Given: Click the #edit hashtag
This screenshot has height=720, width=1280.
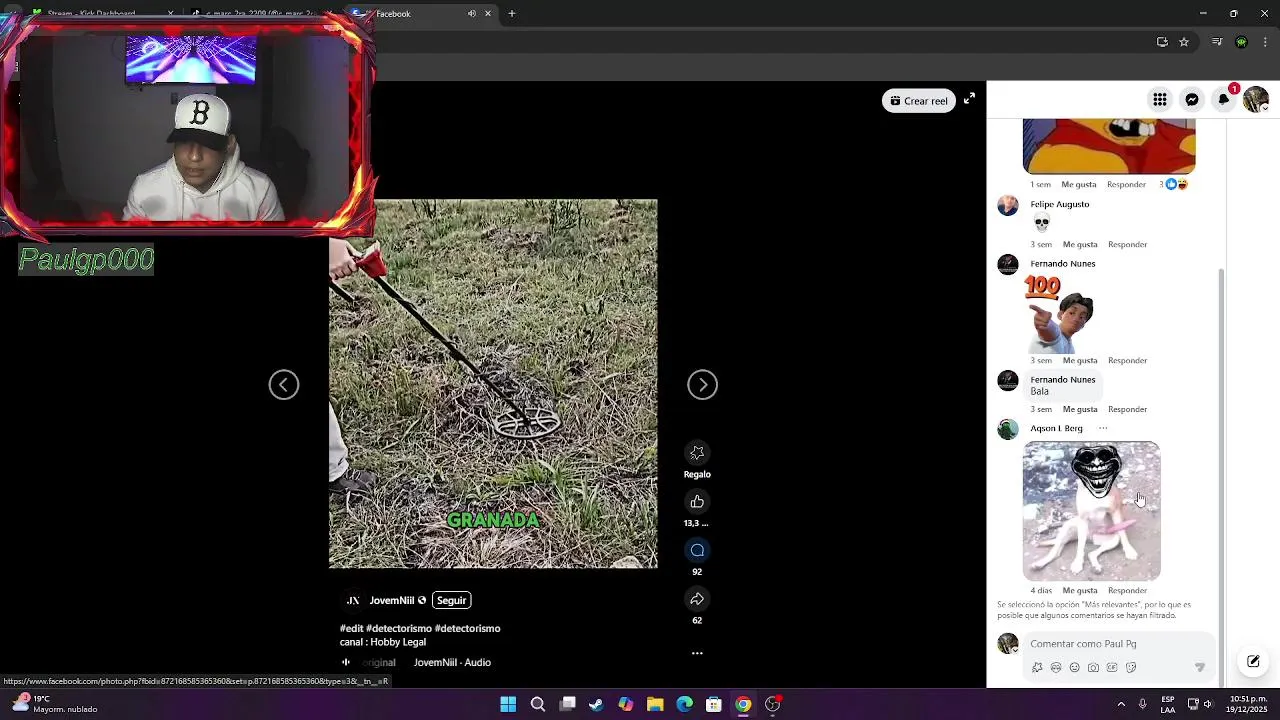Looking at the screenshot, I should (351, 628).
